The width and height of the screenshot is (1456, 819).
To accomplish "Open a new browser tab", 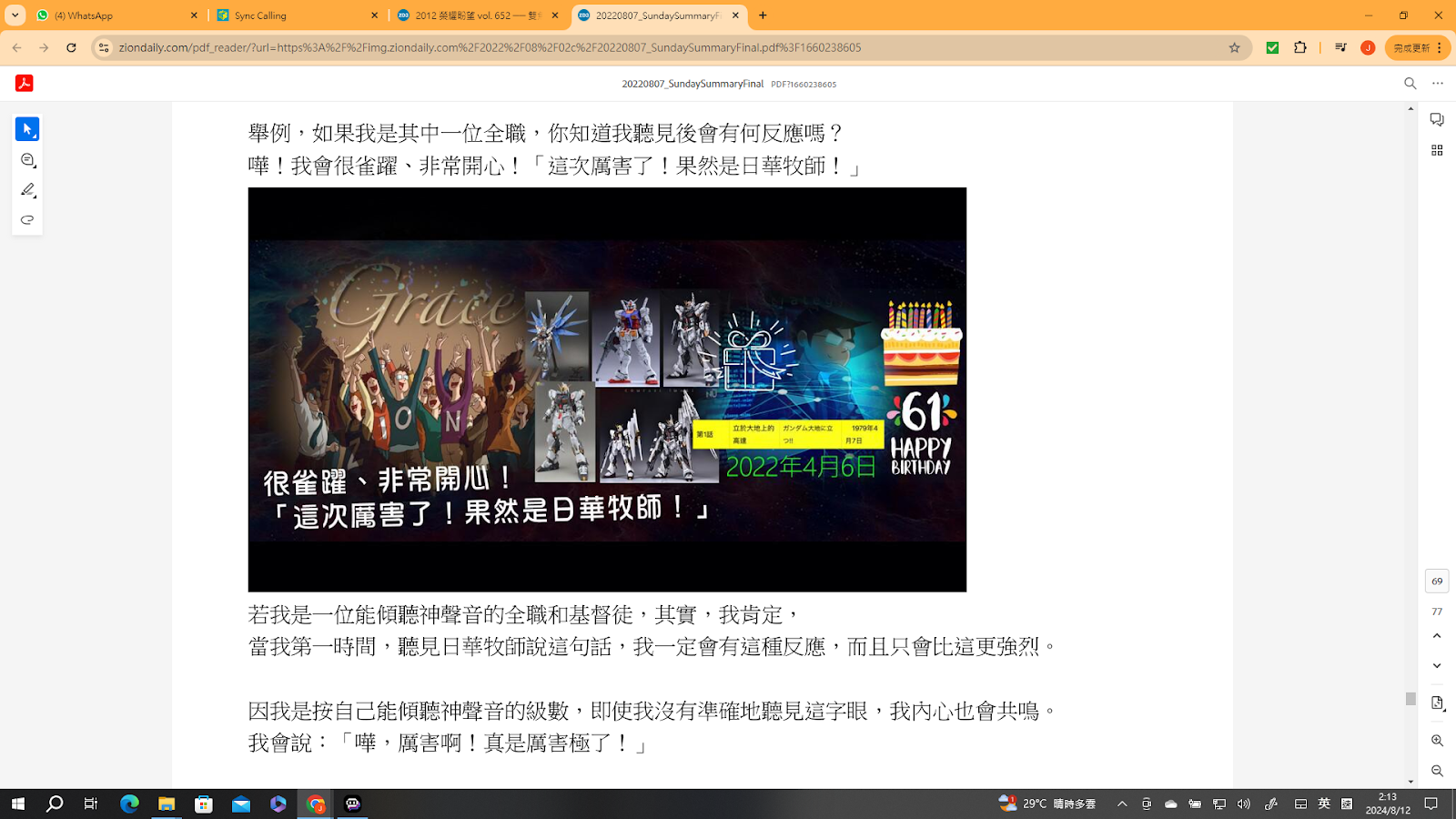I will click(x=763, y=15).
